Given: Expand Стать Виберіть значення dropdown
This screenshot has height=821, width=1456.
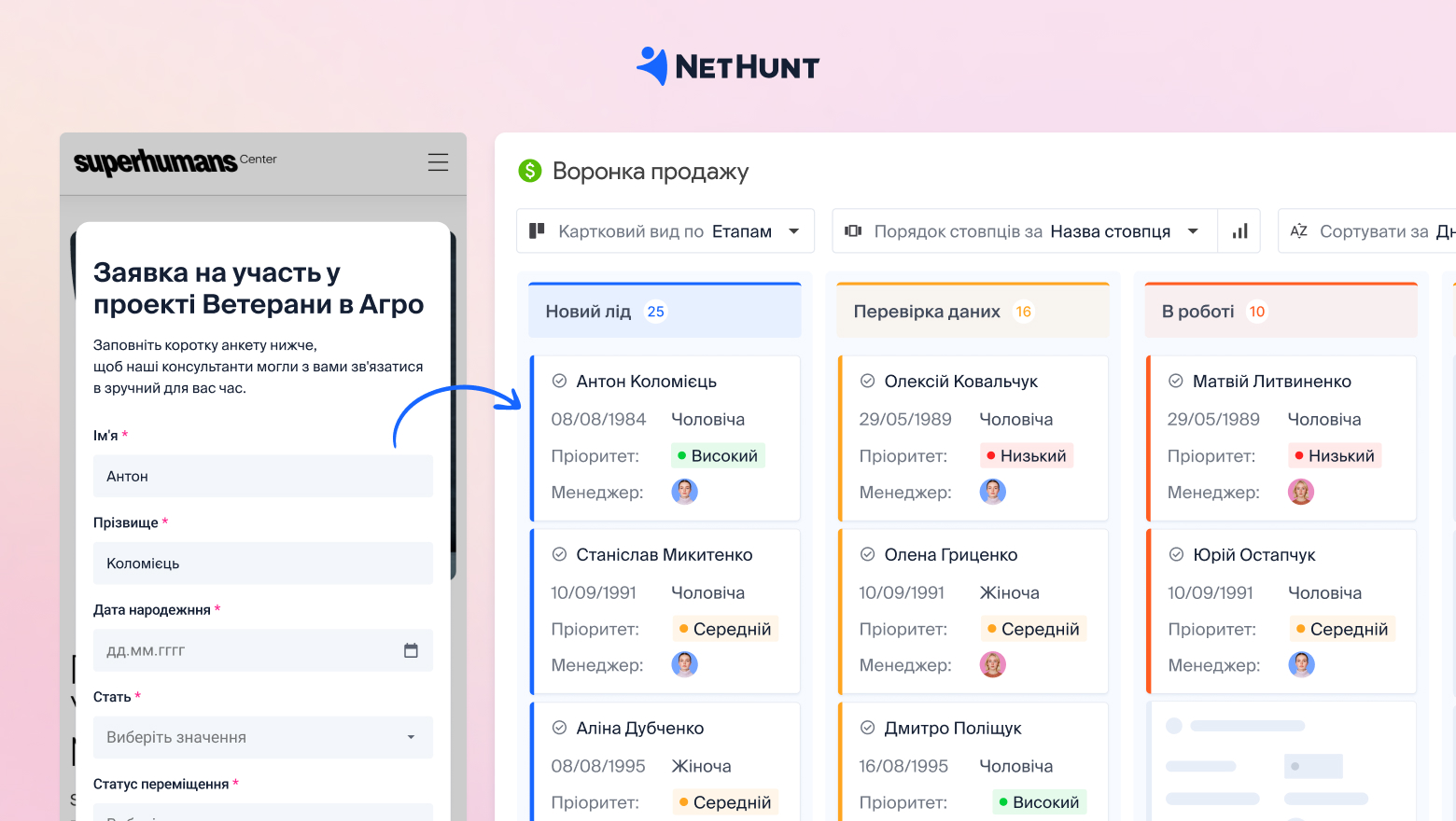Looking at the screenshot, I should click(263, 737).
